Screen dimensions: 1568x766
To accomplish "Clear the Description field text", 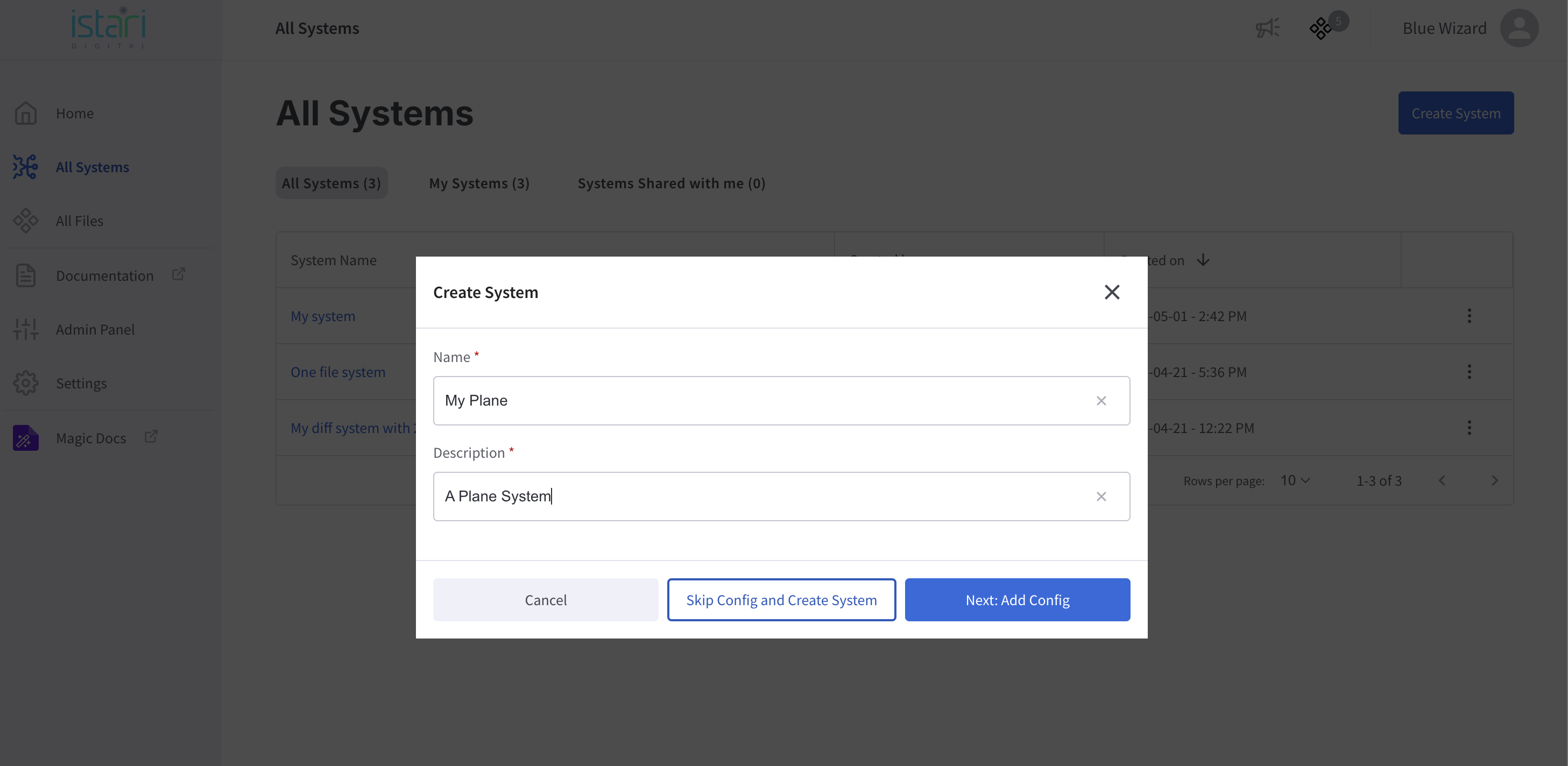I will coord(1100,497).
